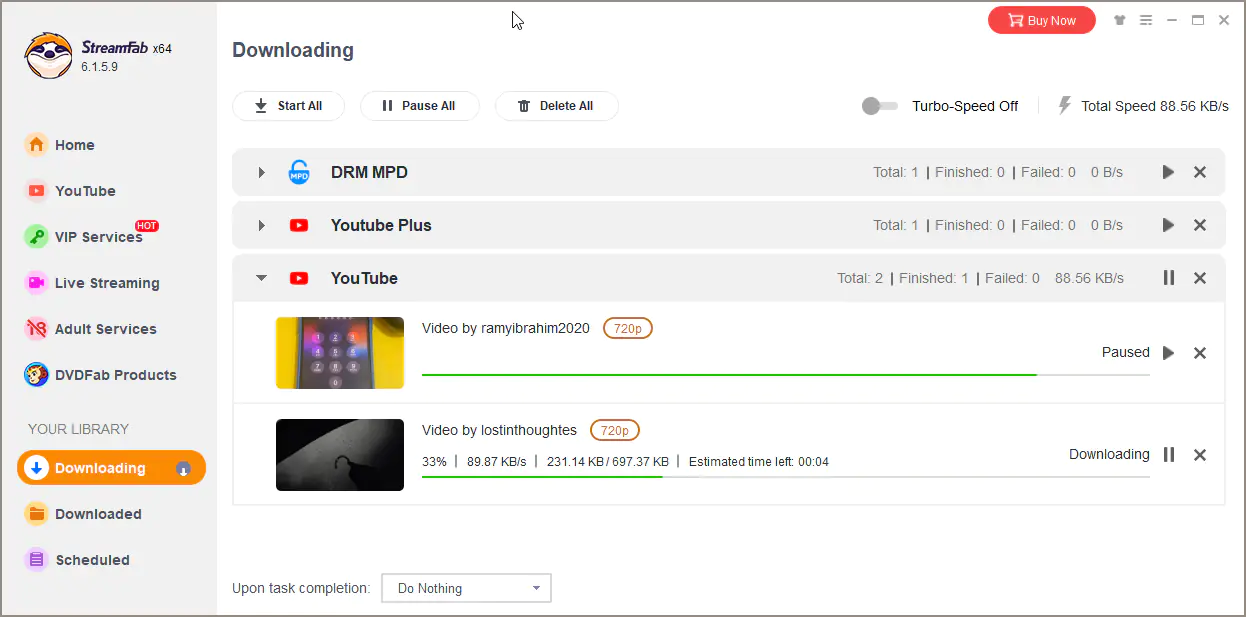Screen dimensions: 1246x617
Task: Collapse the YouTube download group
Action: pyautogui.click(x=261, y=278)
